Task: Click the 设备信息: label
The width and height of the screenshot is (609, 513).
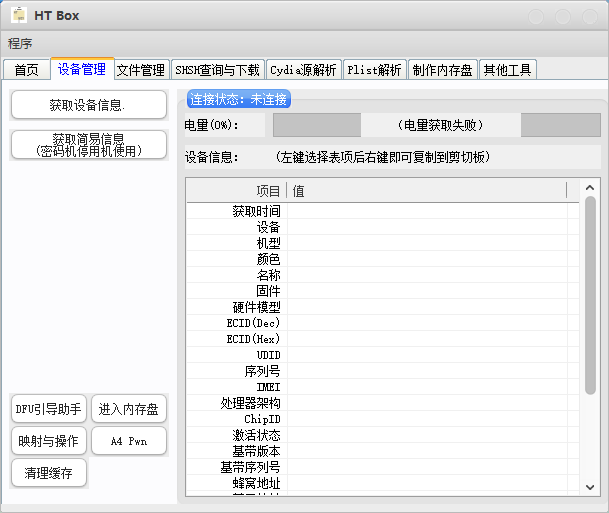Action: 212,157
